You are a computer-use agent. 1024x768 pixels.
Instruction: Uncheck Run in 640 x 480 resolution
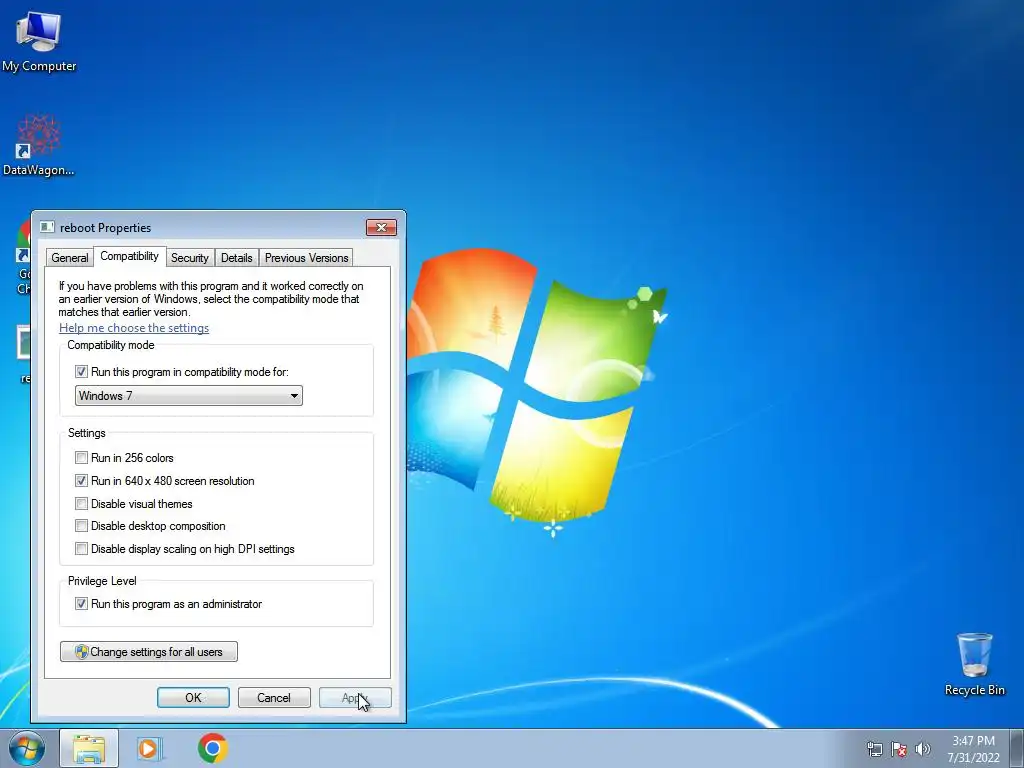[81, 481]
